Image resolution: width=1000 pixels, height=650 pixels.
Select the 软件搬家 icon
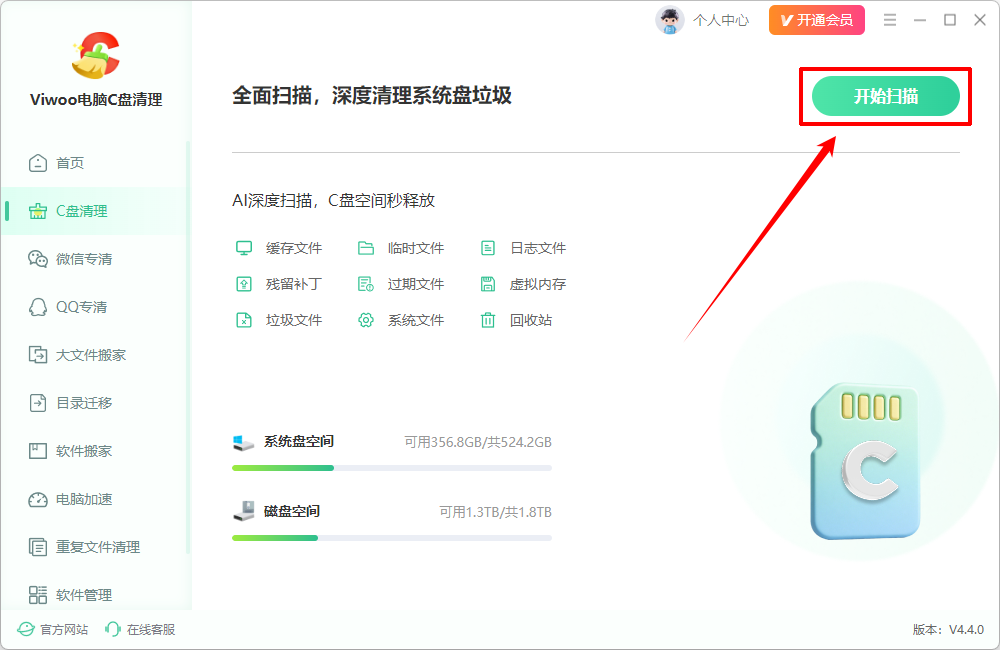[x=38, y=451]
